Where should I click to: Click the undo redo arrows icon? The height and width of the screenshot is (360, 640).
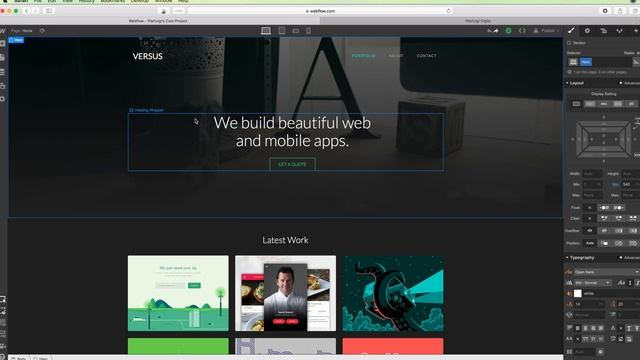(493, 31)
